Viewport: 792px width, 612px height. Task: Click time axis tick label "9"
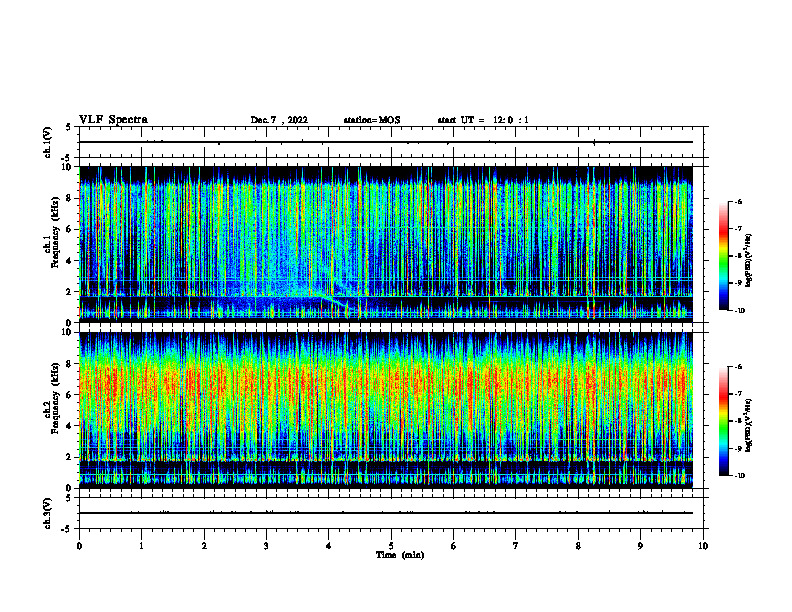[x=640, y=546]
